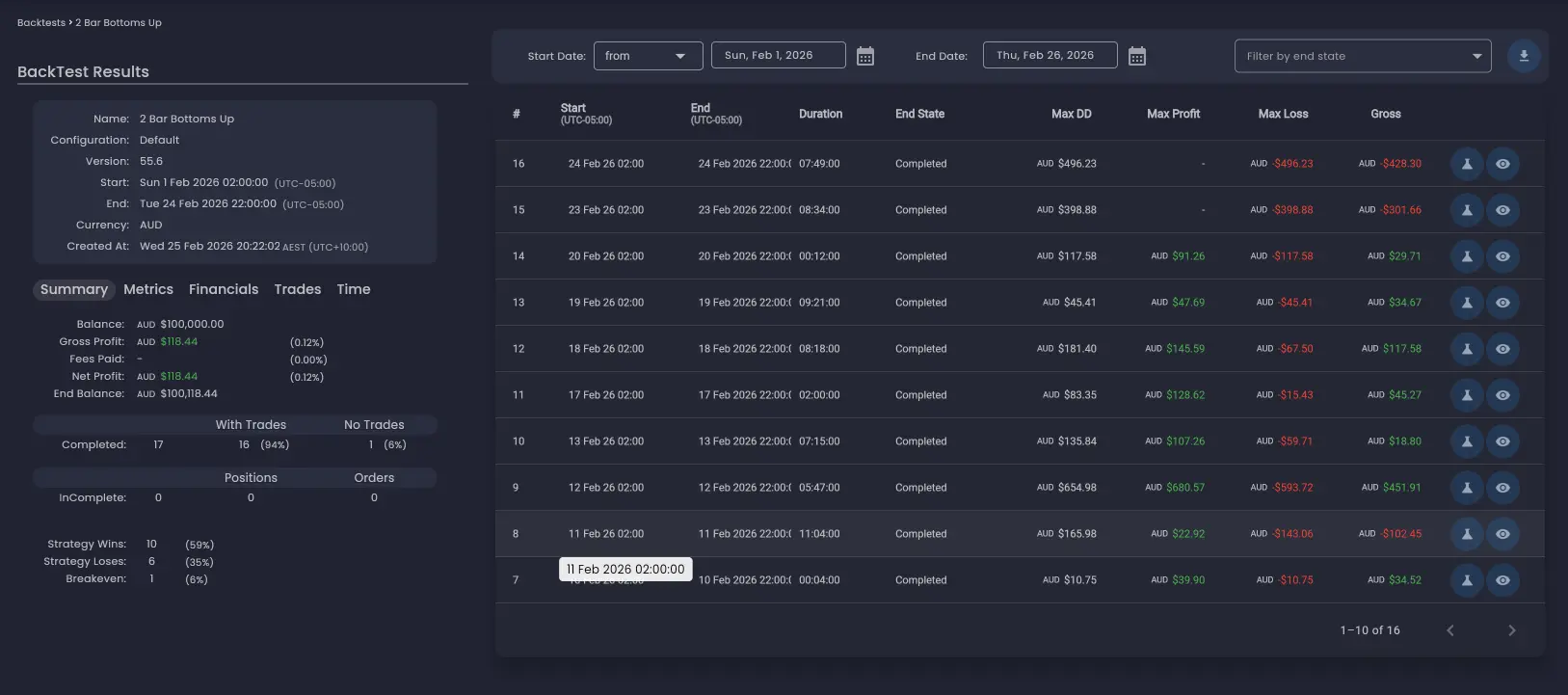This screenshot has width=1568, height=695.
Task: Open analysis flask icon for run 8
Action: click(x=1467, y=534)
